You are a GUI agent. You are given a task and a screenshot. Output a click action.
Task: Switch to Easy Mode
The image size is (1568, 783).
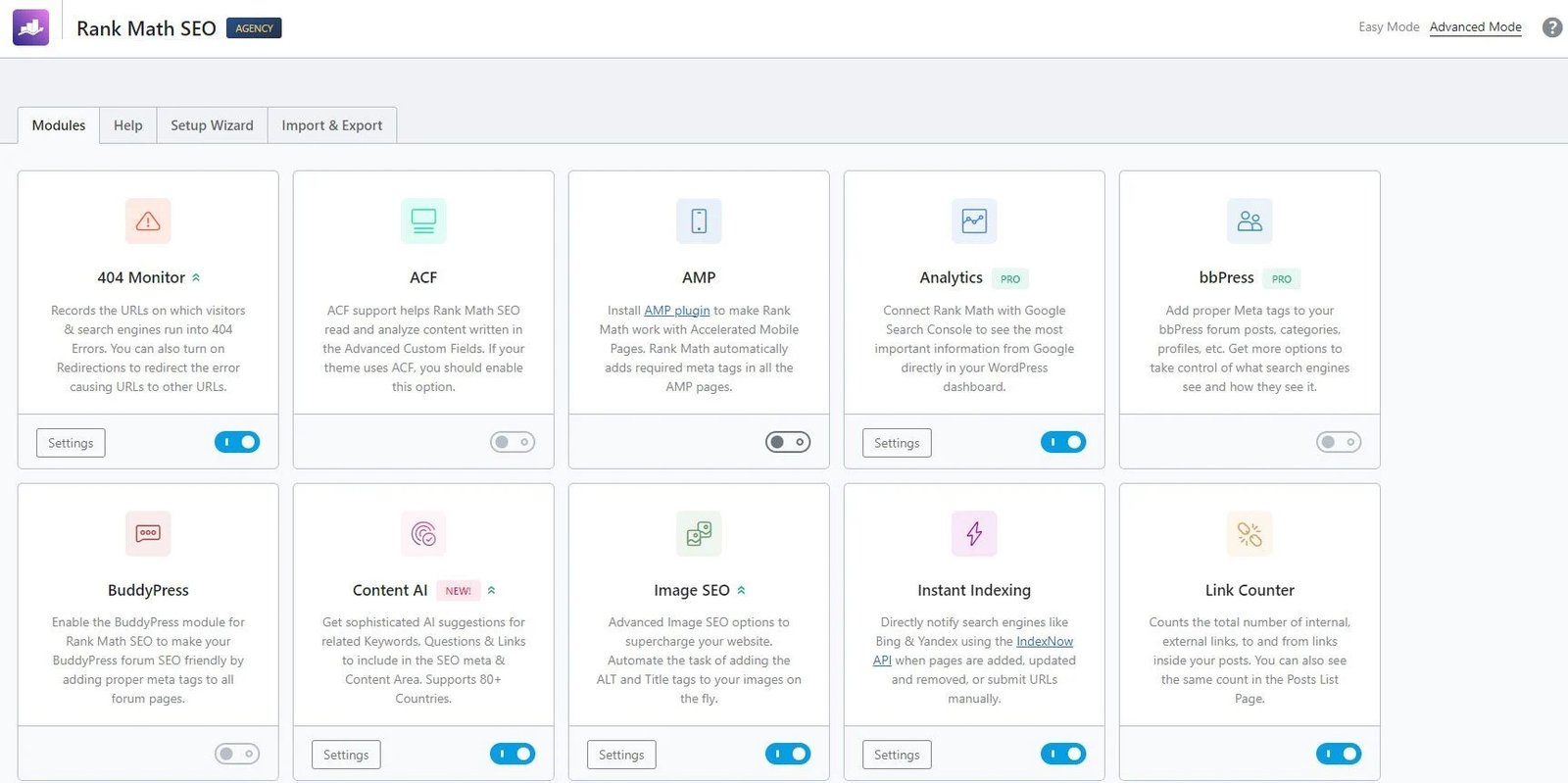click(x=1389, y=27)
